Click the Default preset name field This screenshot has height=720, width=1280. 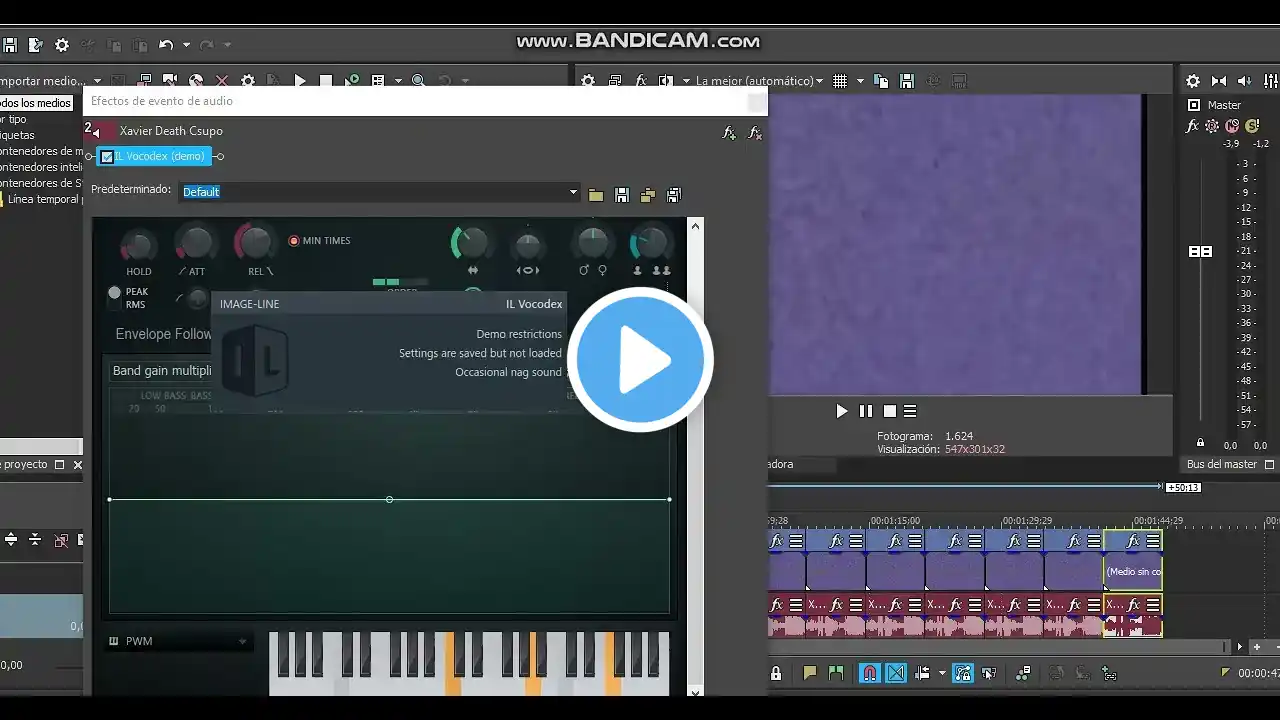point(373,192)
